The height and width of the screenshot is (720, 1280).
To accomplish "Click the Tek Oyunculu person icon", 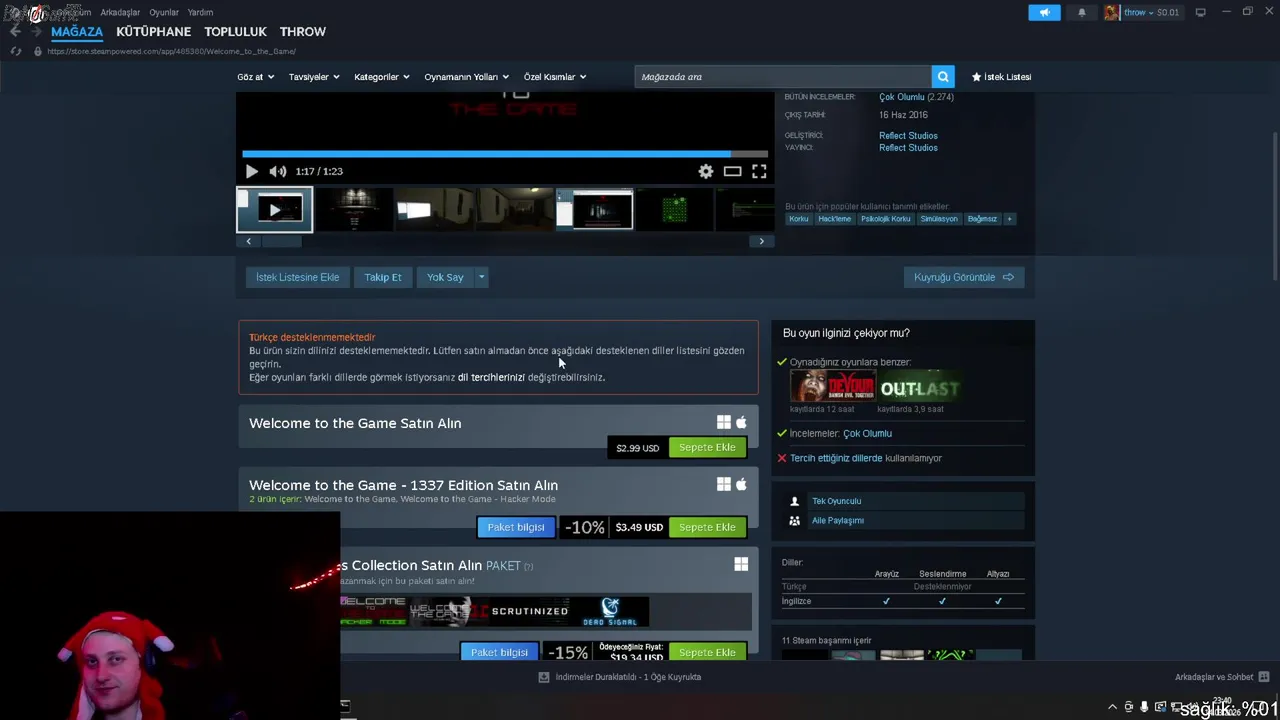I will (x=795, y=501).
